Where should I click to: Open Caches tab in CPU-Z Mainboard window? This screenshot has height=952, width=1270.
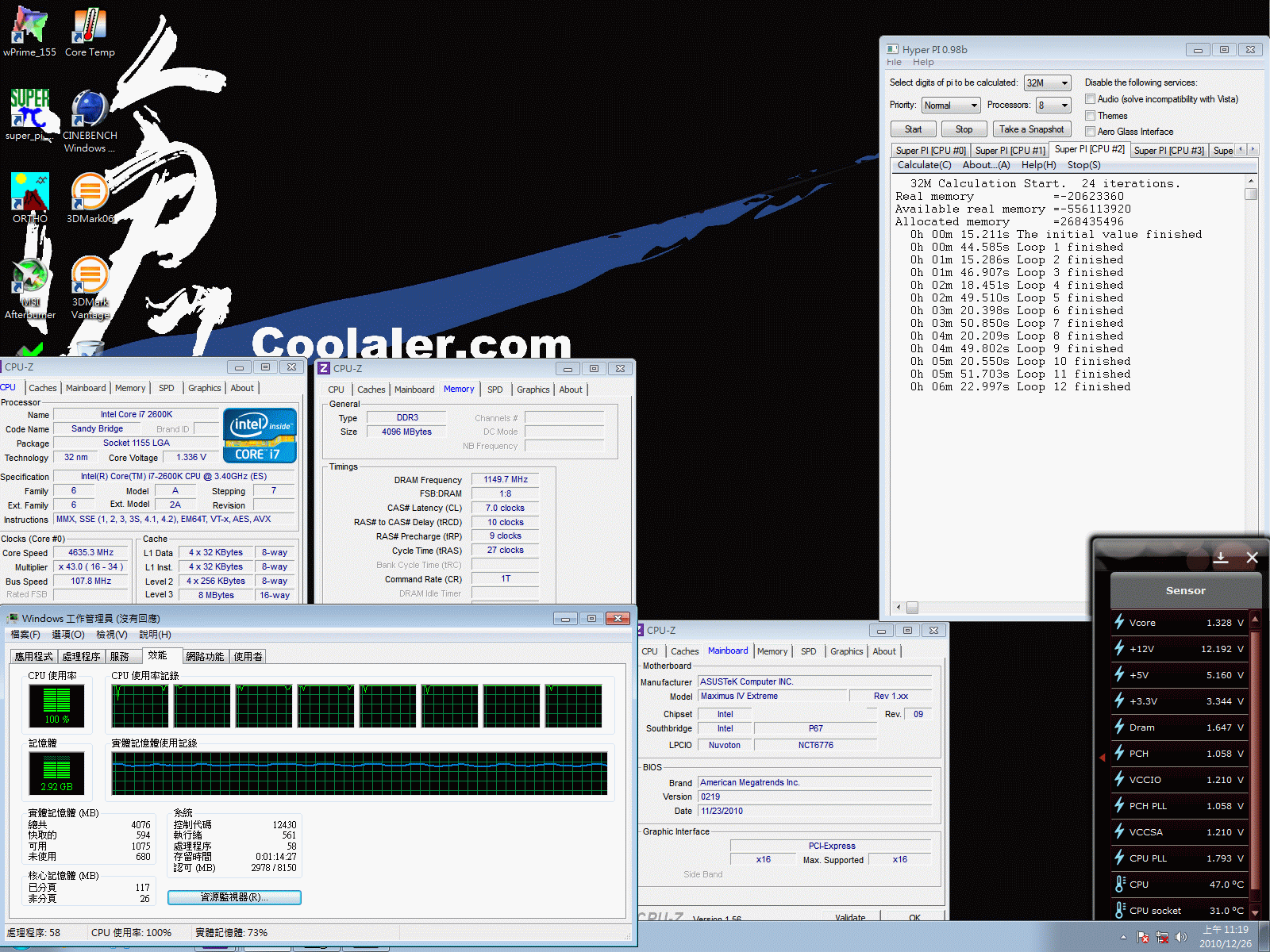(684, 651)
